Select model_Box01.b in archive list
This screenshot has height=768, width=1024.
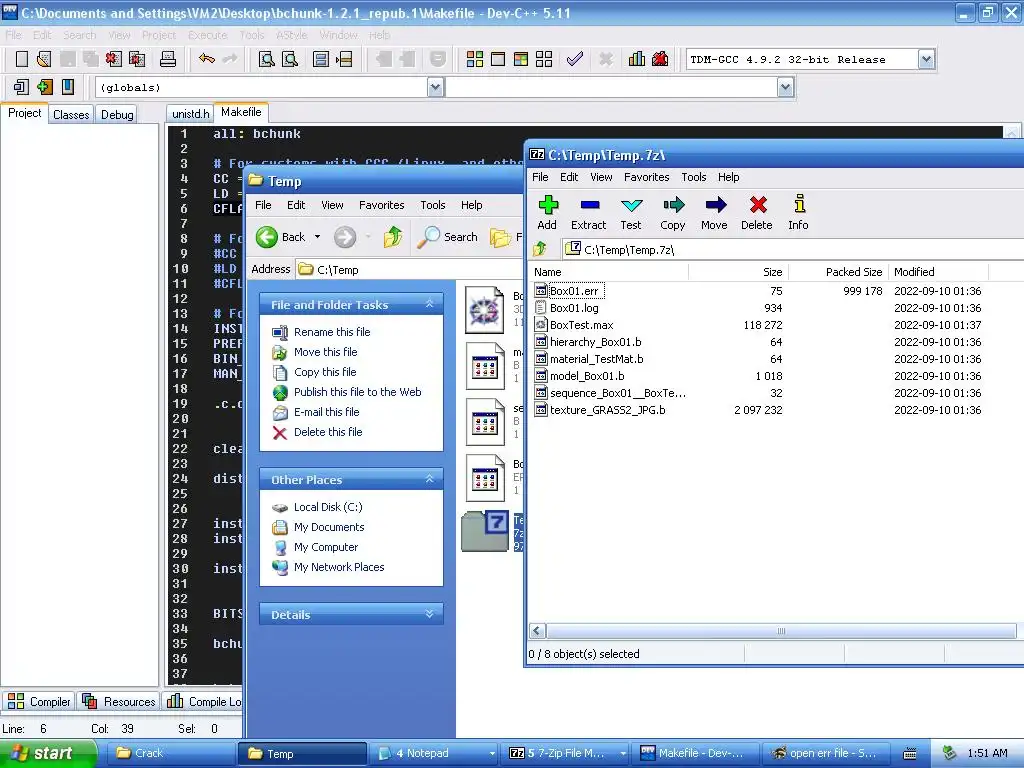586,376
